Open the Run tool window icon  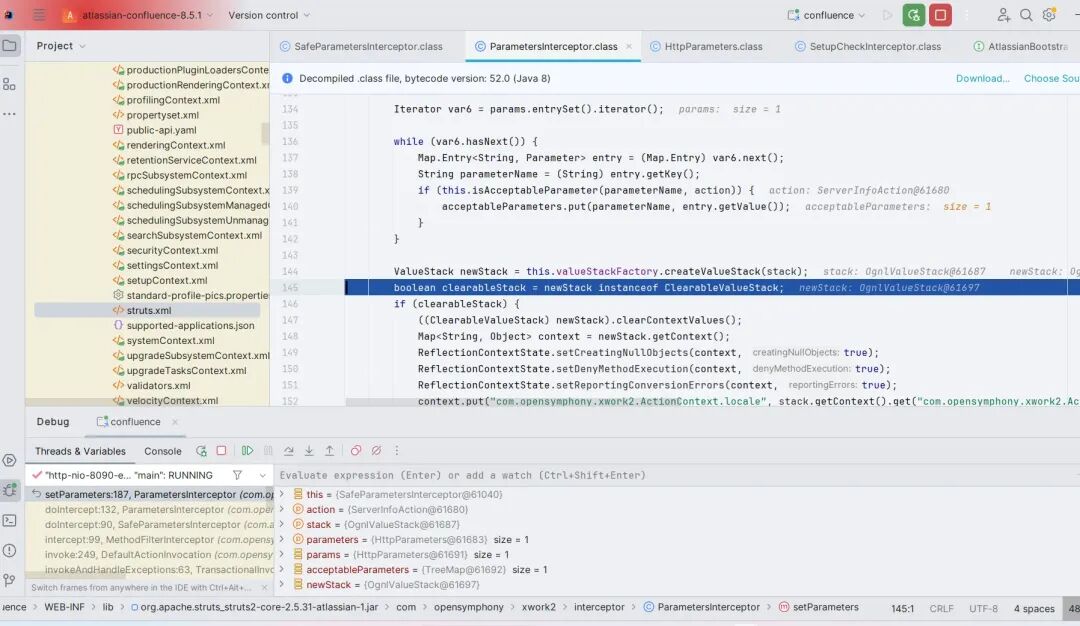(x=10, y=460)
